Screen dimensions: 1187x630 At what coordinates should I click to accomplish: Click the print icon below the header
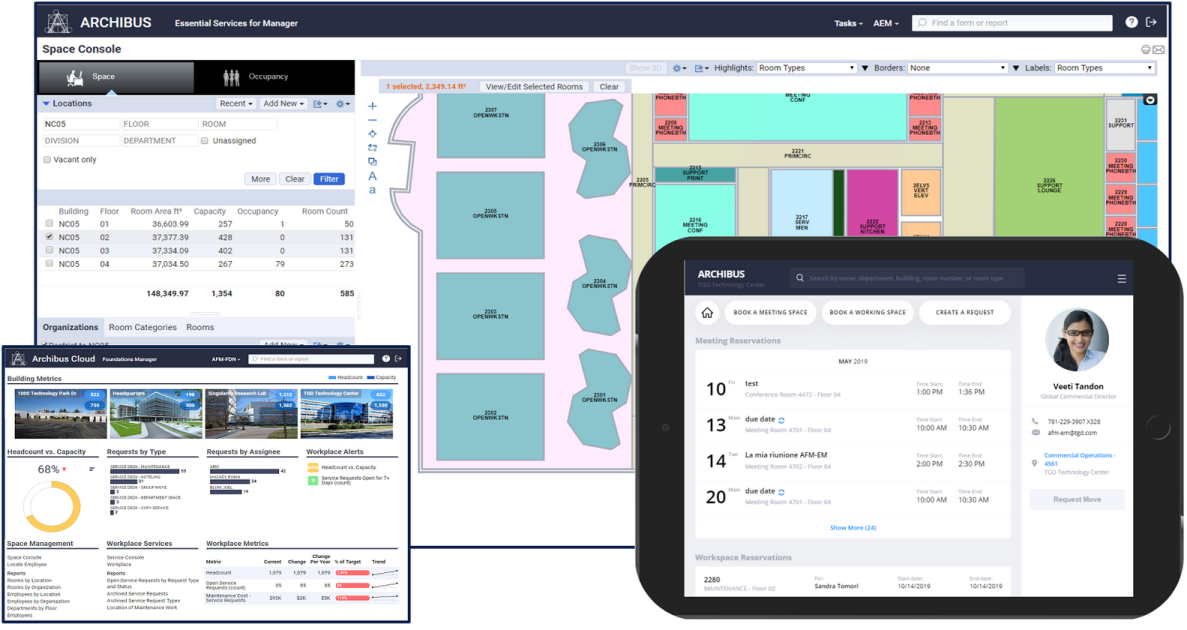tap(1146, 50)
